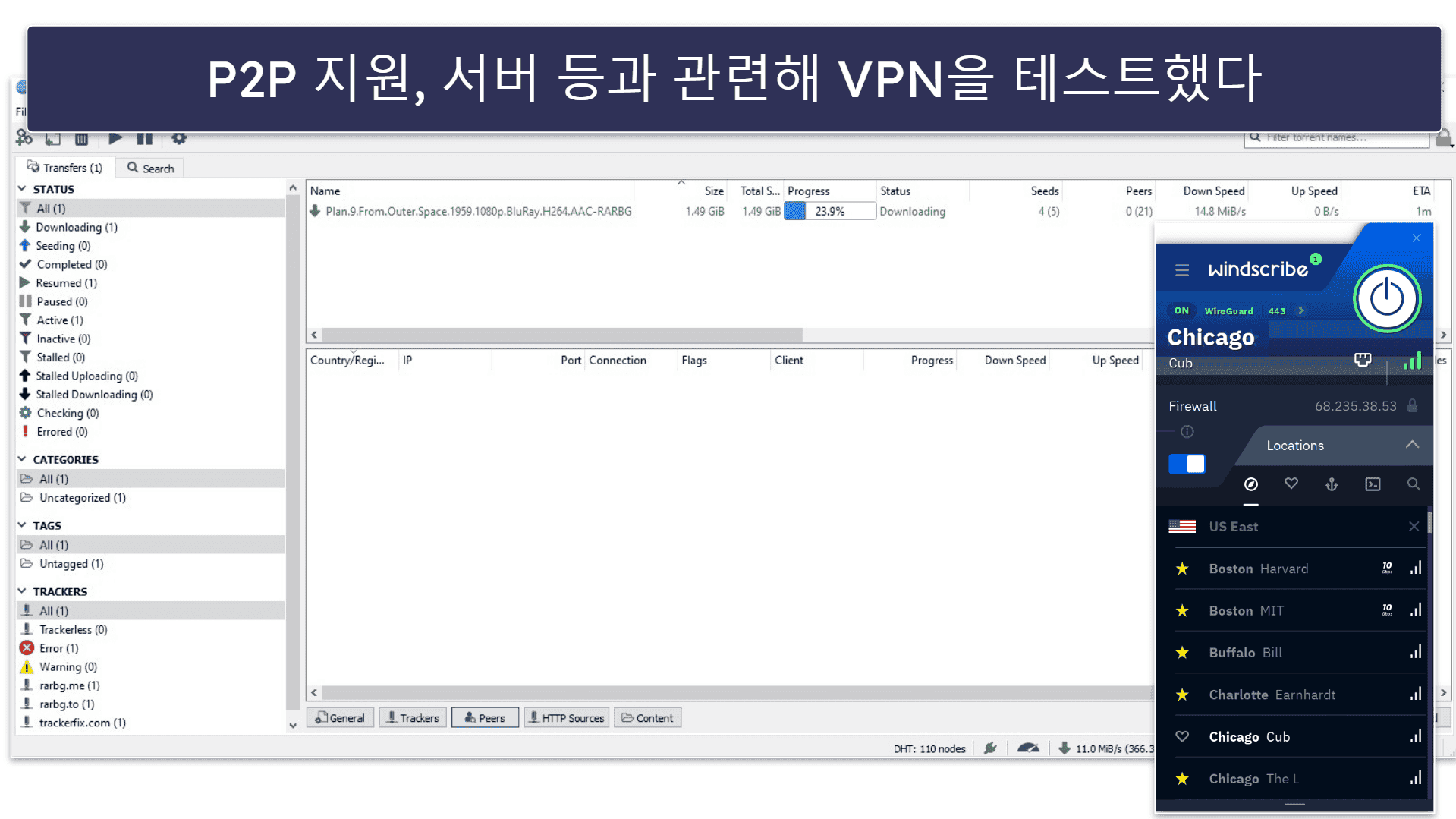Viewport: 1456px width, 819px height.
Task: Click the add torrent file toolbar icon
Action: 53,138
